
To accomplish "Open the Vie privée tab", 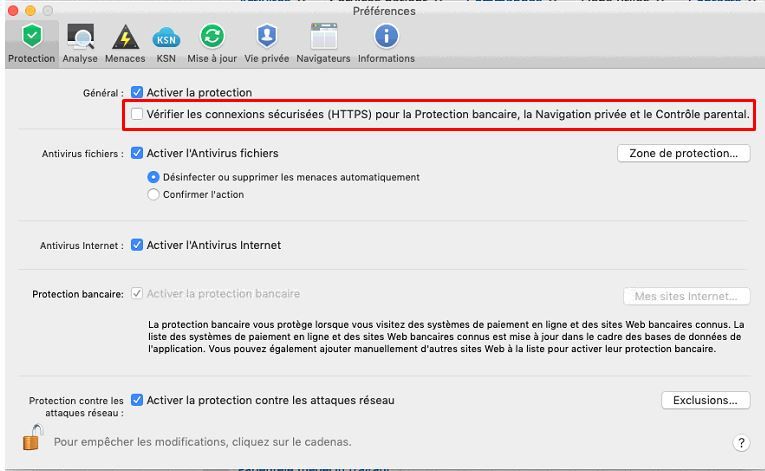I will 266,44.
